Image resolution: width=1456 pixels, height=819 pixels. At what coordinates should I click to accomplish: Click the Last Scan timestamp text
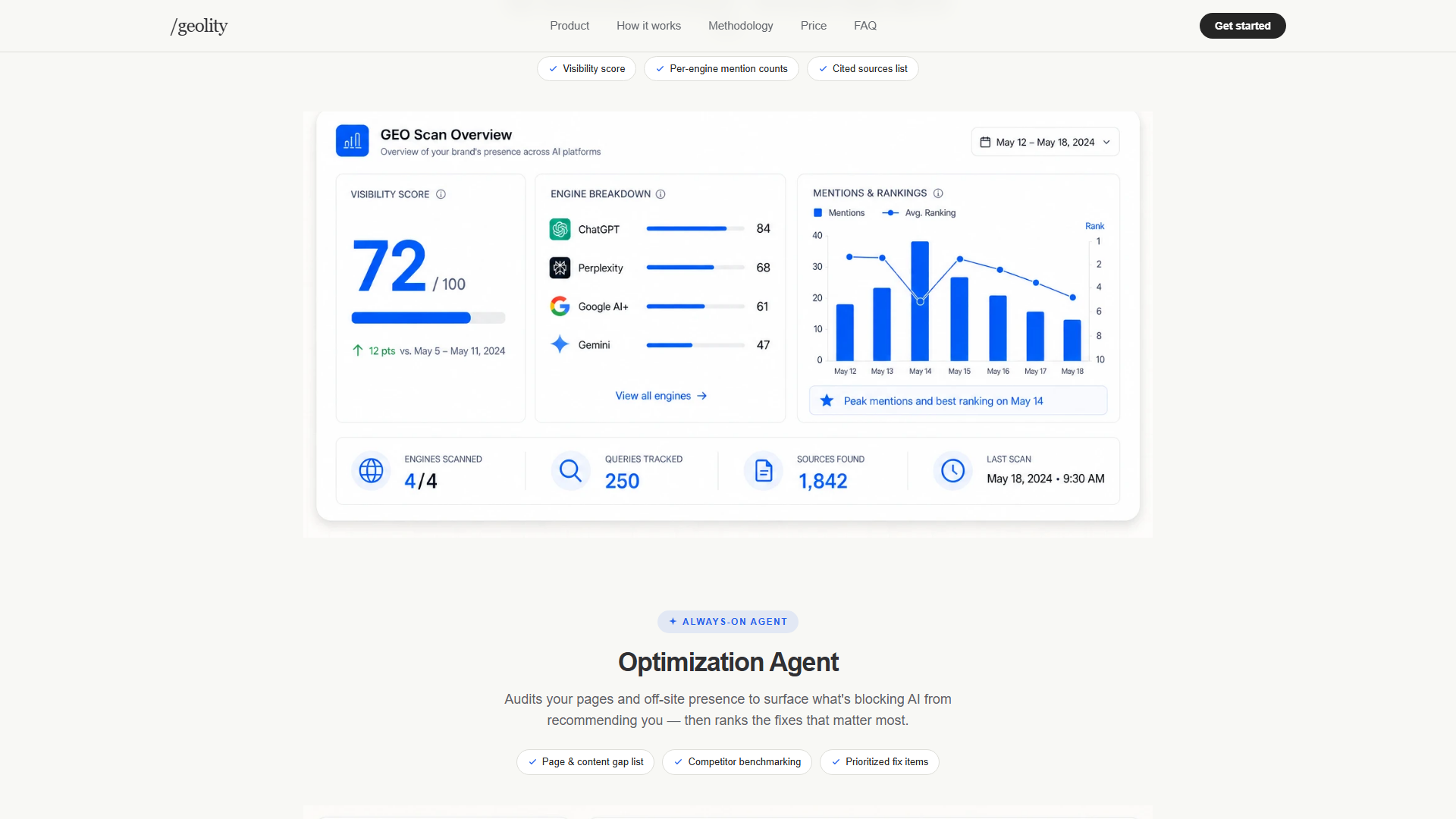(1045, 479)
